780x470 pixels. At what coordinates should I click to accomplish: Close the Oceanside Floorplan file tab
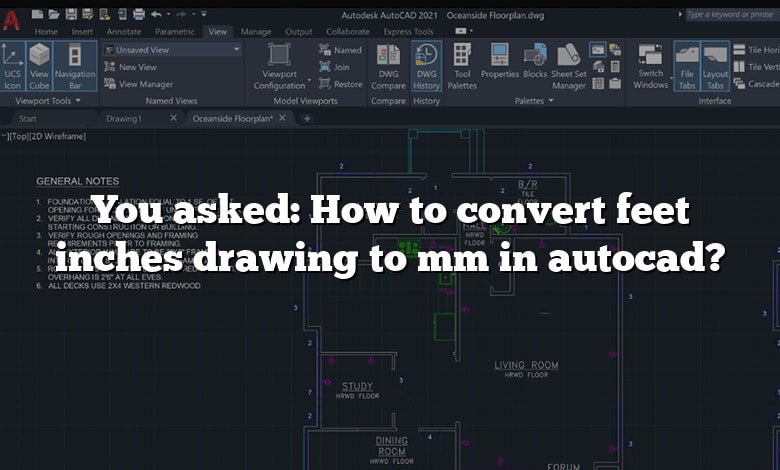click(282, 118)
